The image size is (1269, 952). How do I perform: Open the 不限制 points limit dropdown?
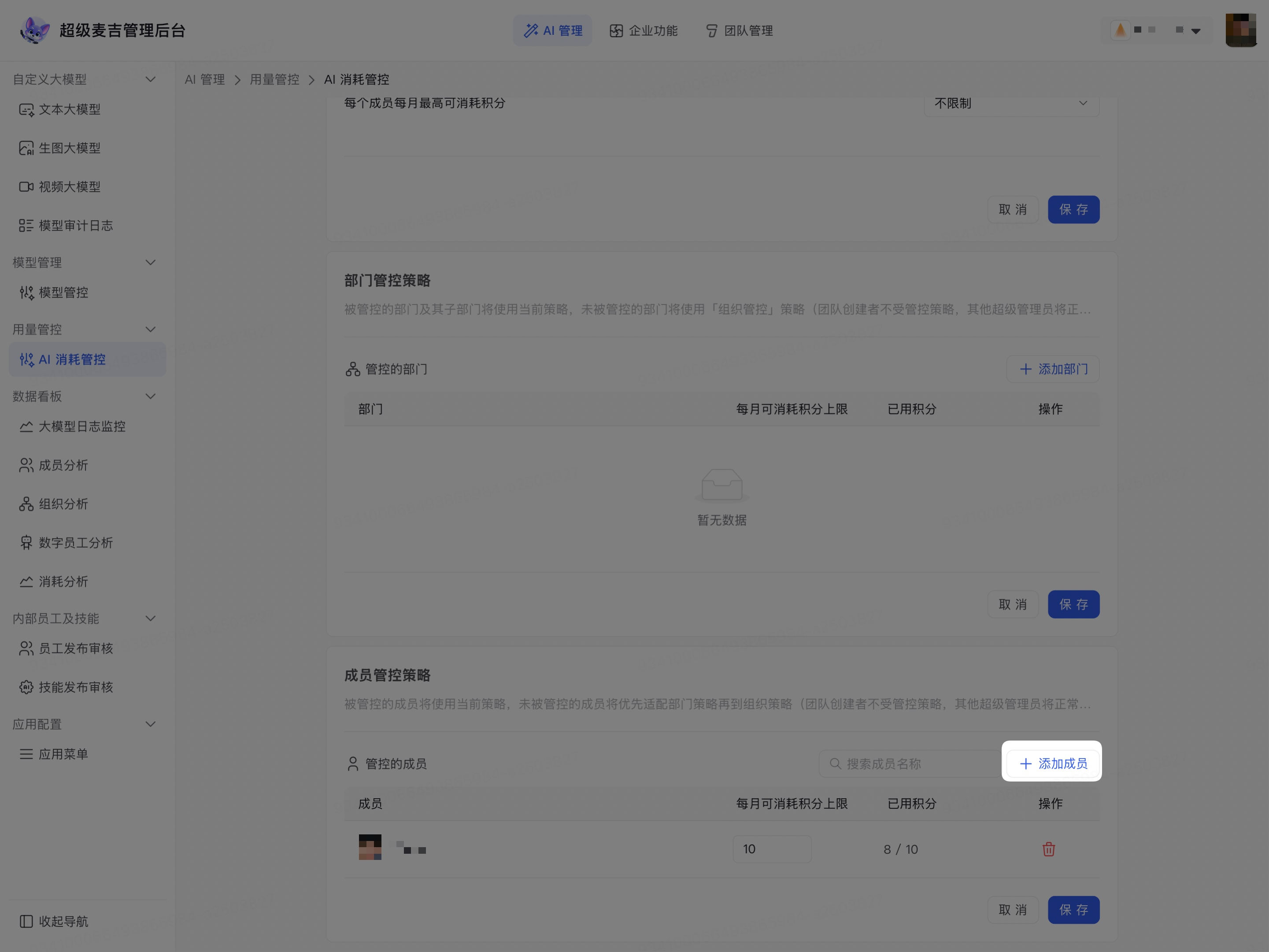(1011, 103)
